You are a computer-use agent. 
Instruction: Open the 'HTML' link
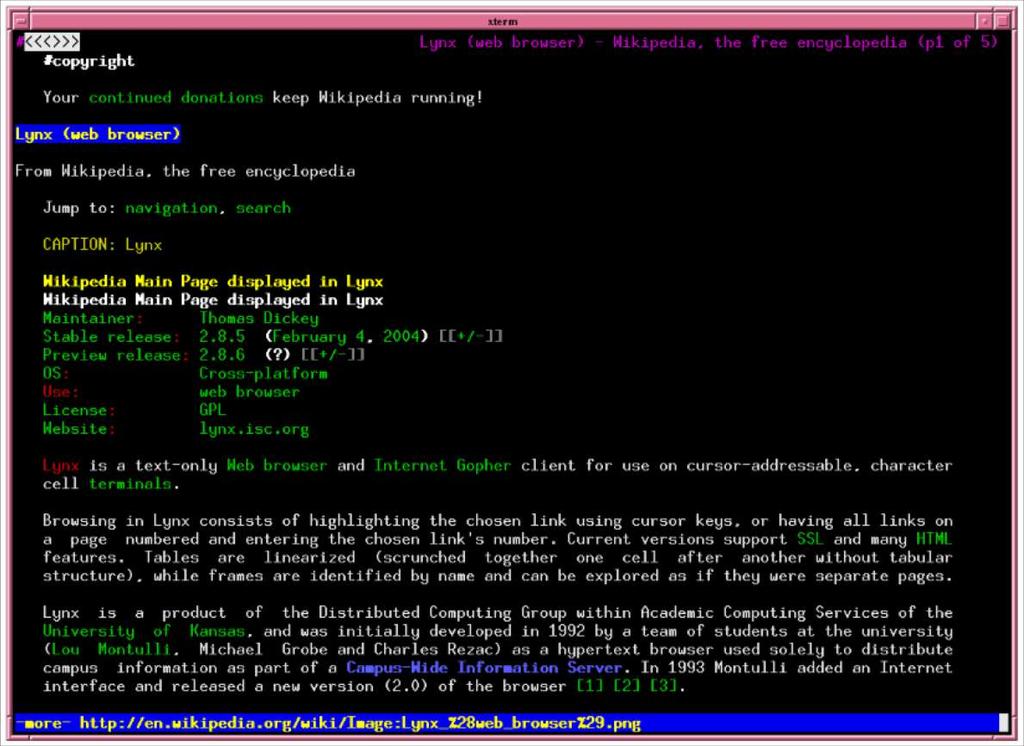pos(934,540)
